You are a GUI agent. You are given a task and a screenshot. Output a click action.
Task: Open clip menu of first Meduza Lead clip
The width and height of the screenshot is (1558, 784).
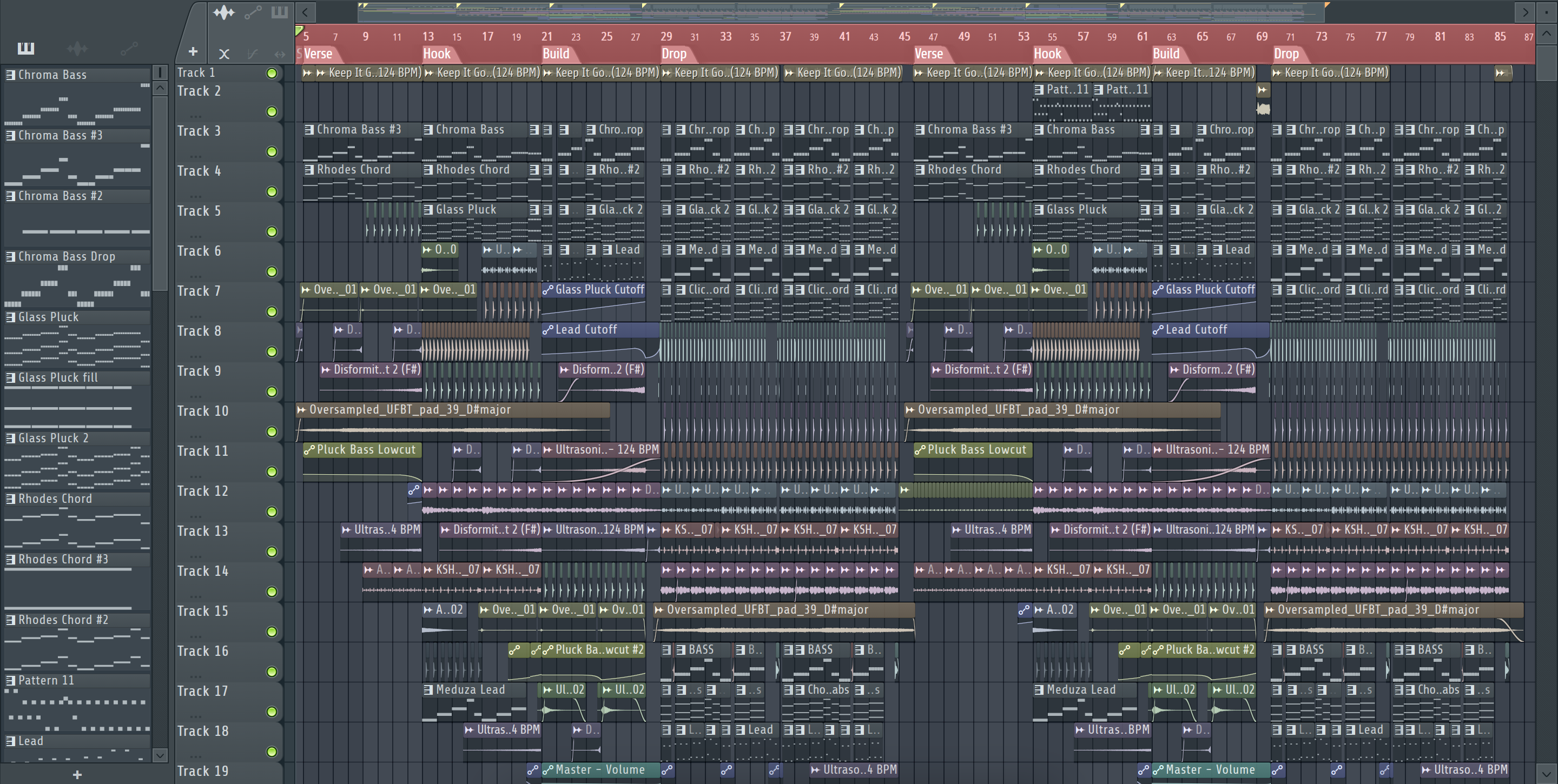428,690
